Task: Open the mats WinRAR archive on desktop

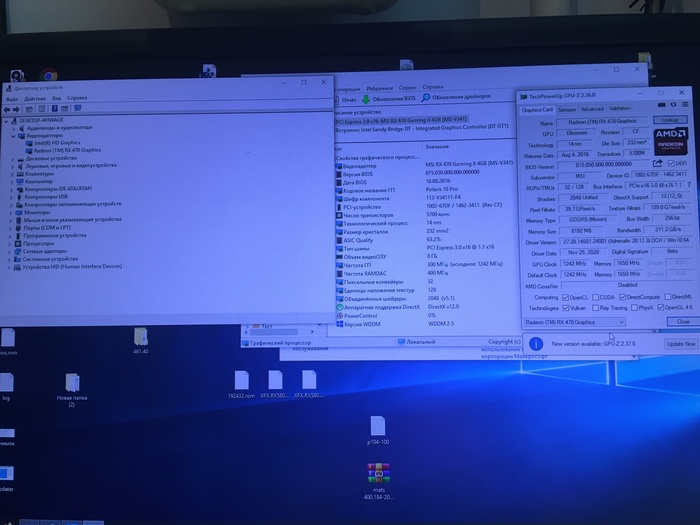Action: coord(378,475)
